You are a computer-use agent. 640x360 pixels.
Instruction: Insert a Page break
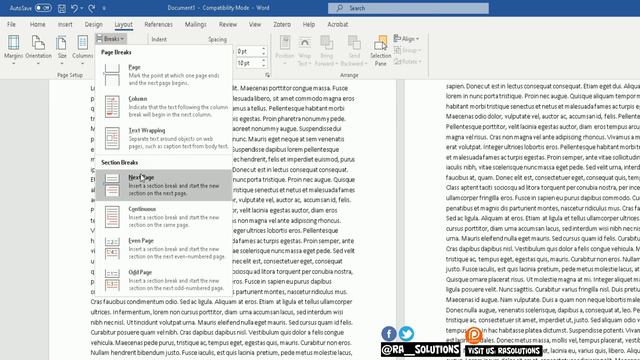click(x=164, y=75)
